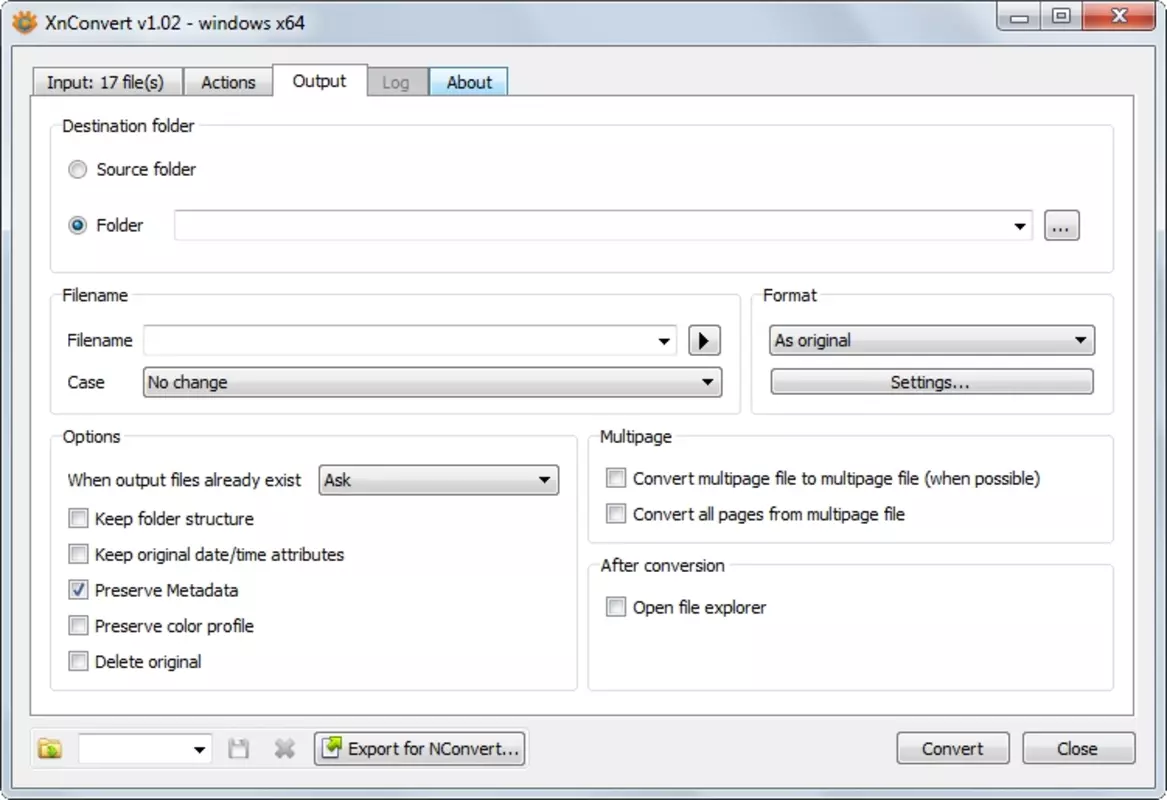This screenshot has height=800, width=1167.
Task: Switch to the Input: 17 file(s) tab
Action: tap(106, 82)
